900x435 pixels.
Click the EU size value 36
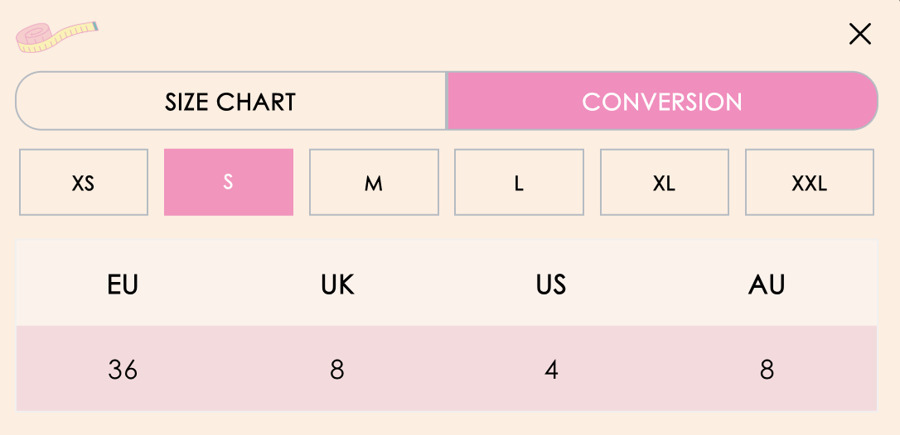123,370
